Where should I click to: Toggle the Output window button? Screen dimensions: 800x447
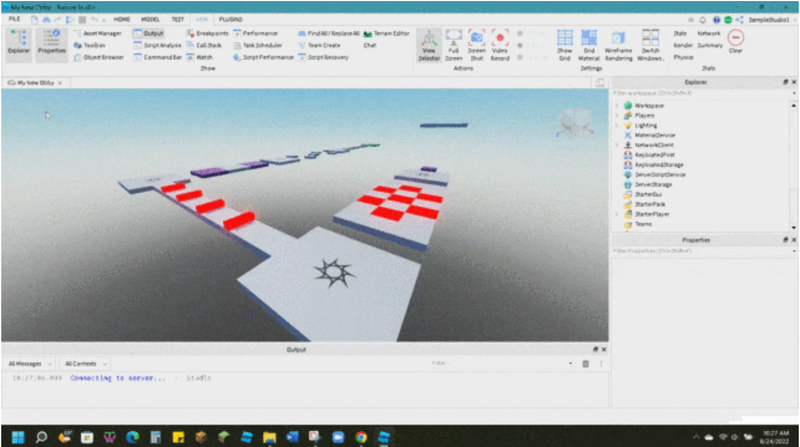(x=149, y=33)
